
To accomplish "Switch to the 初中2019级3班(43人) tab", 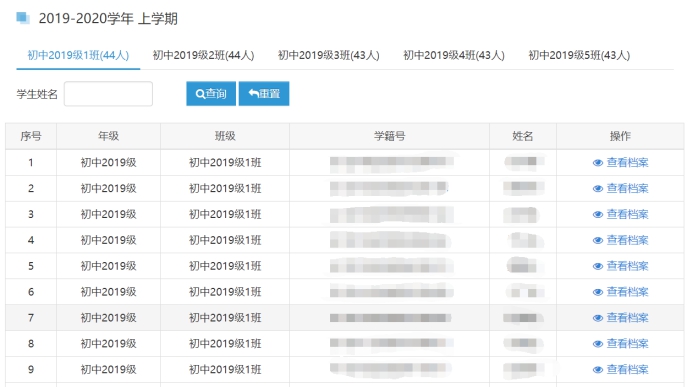I will click(x=329, y=55).
